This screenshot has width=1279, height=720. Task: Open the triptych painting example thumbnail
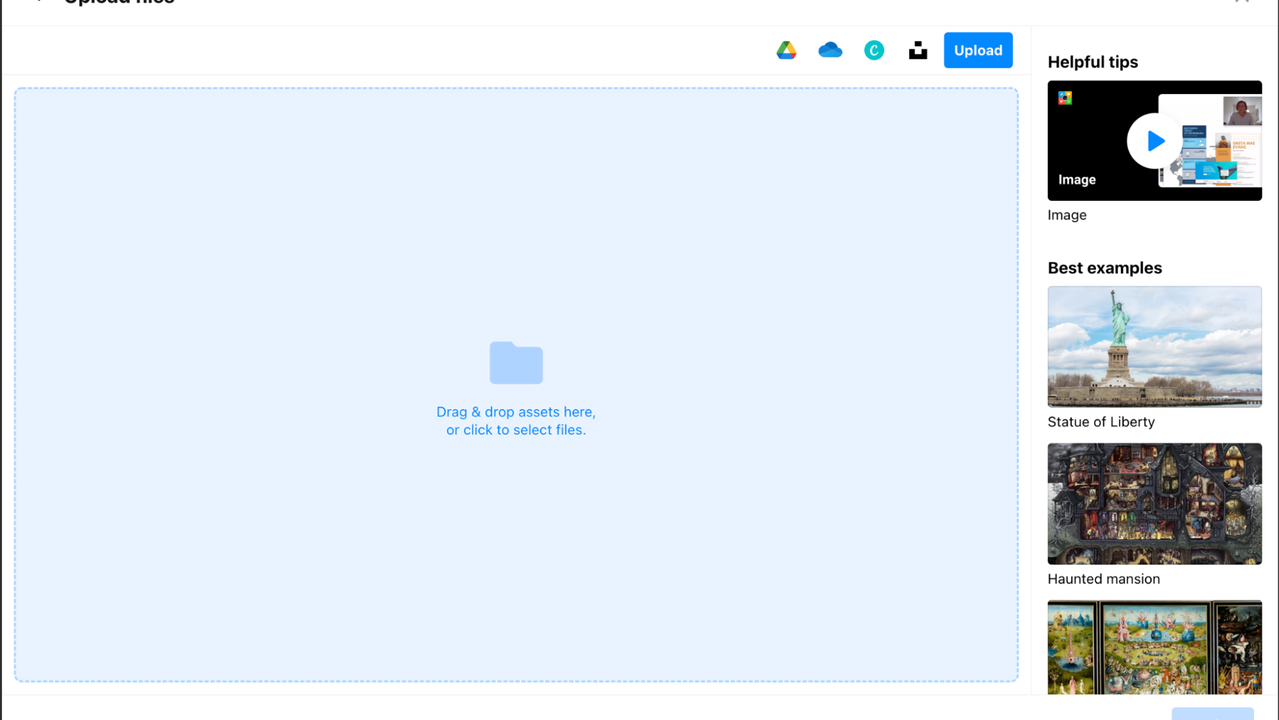(x=1154, y=647)
